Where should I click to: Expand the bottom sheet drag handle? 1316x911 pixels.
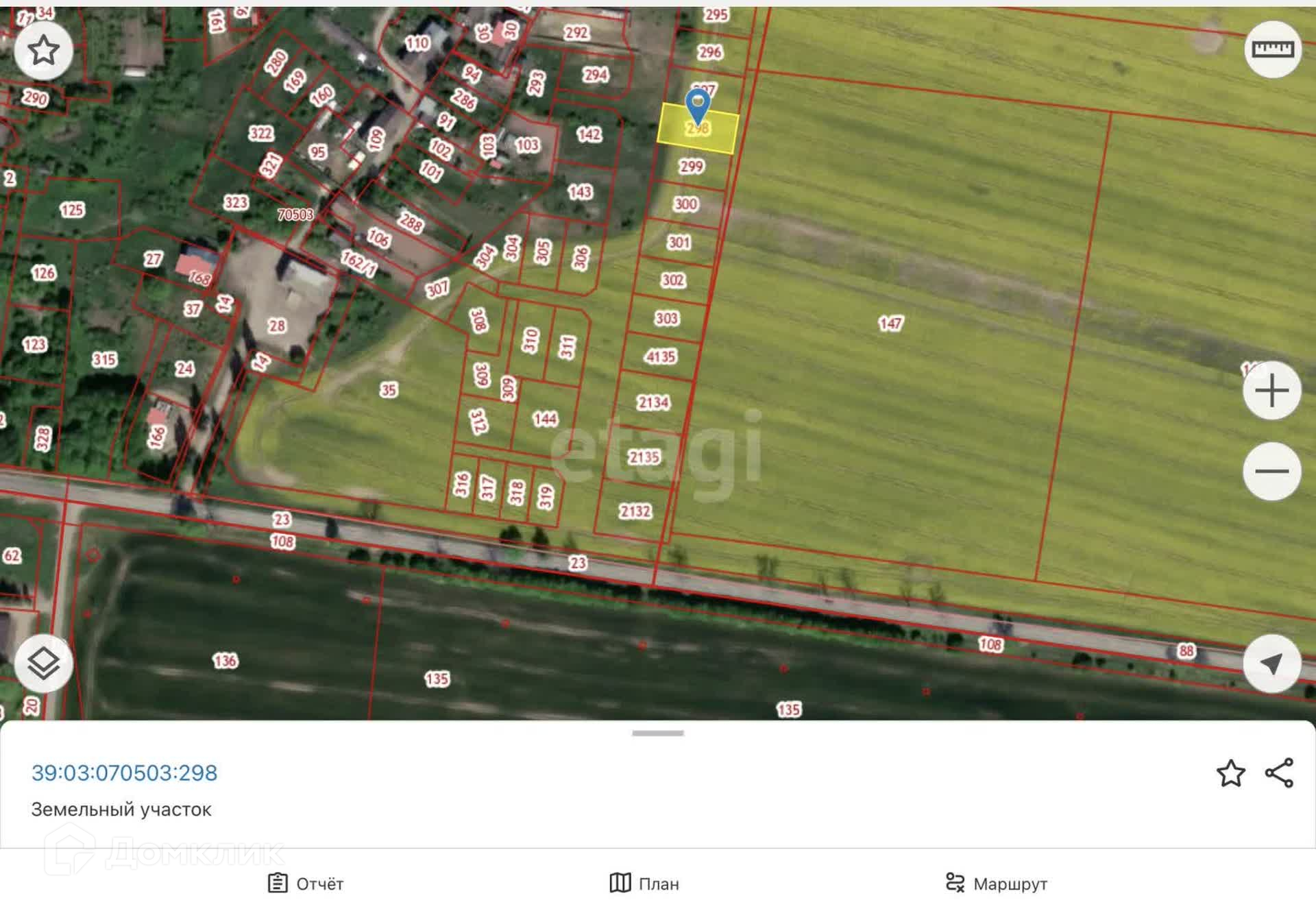pos(657,733)
